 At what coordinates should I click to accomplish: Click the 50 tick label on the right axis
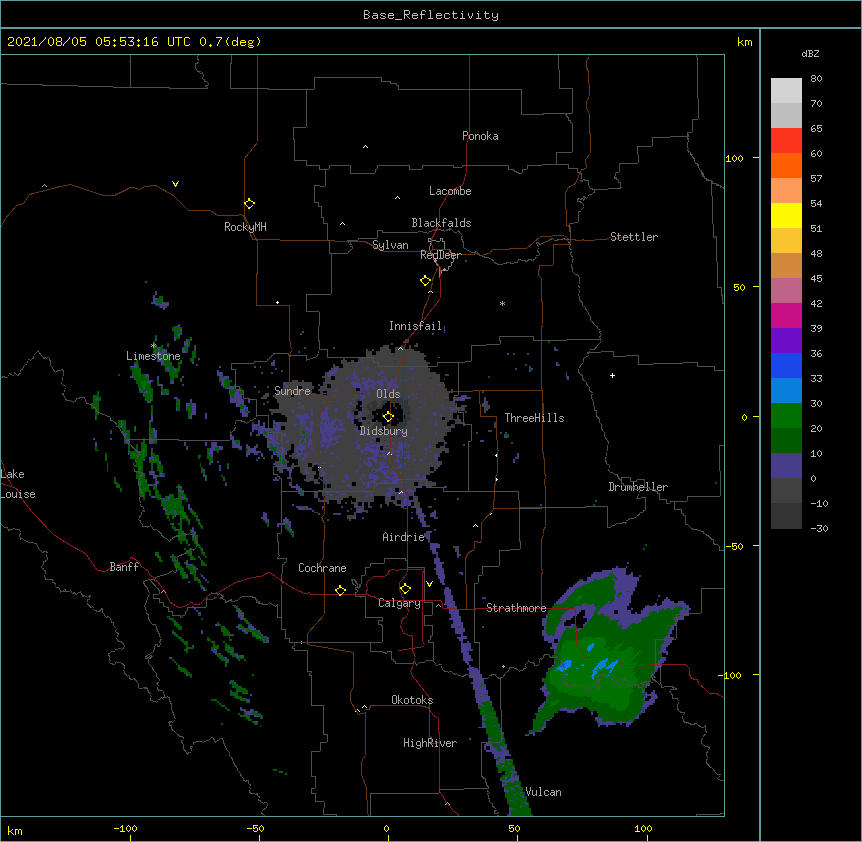(739, 287)
